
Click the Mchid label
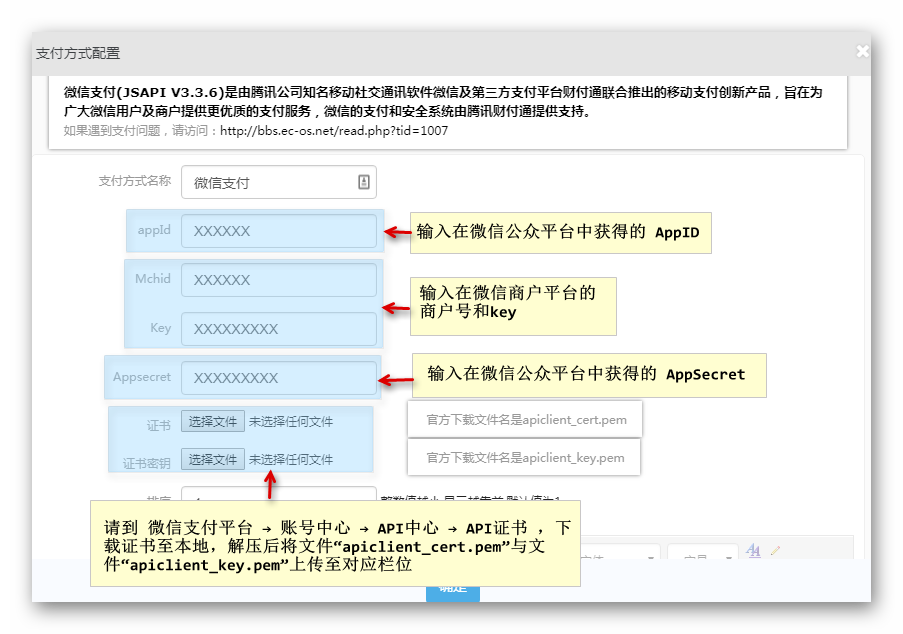(153, 279)
